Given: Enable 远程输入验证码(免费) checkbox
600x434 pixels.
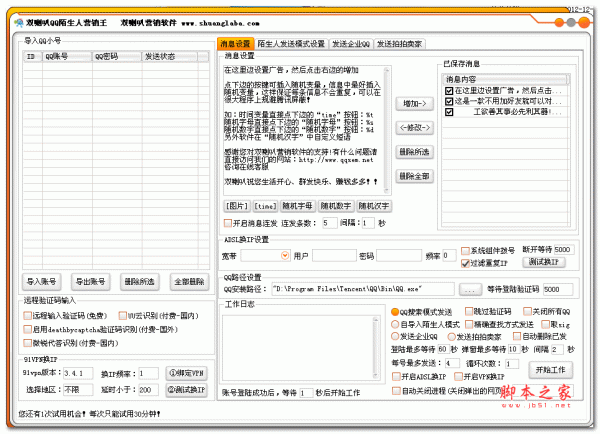Looking at the screenshot, I should coord(27,316).
